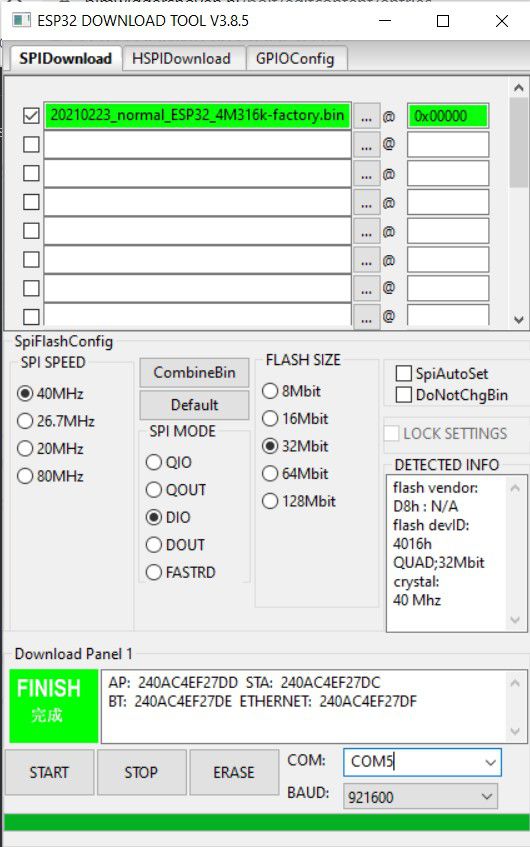The image size is (530, 847).
Task: Click the detected info box's down arrow
Action: coord(515,620)
